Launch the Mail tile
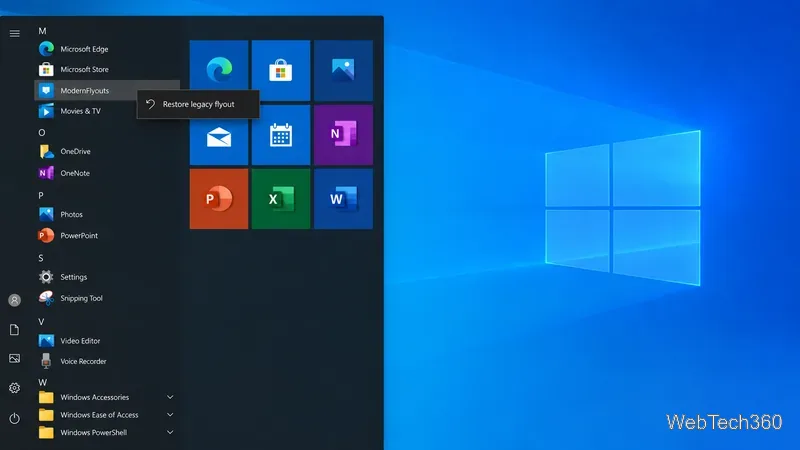The width and height of the screenshot is (800, 450). (219, 135)
